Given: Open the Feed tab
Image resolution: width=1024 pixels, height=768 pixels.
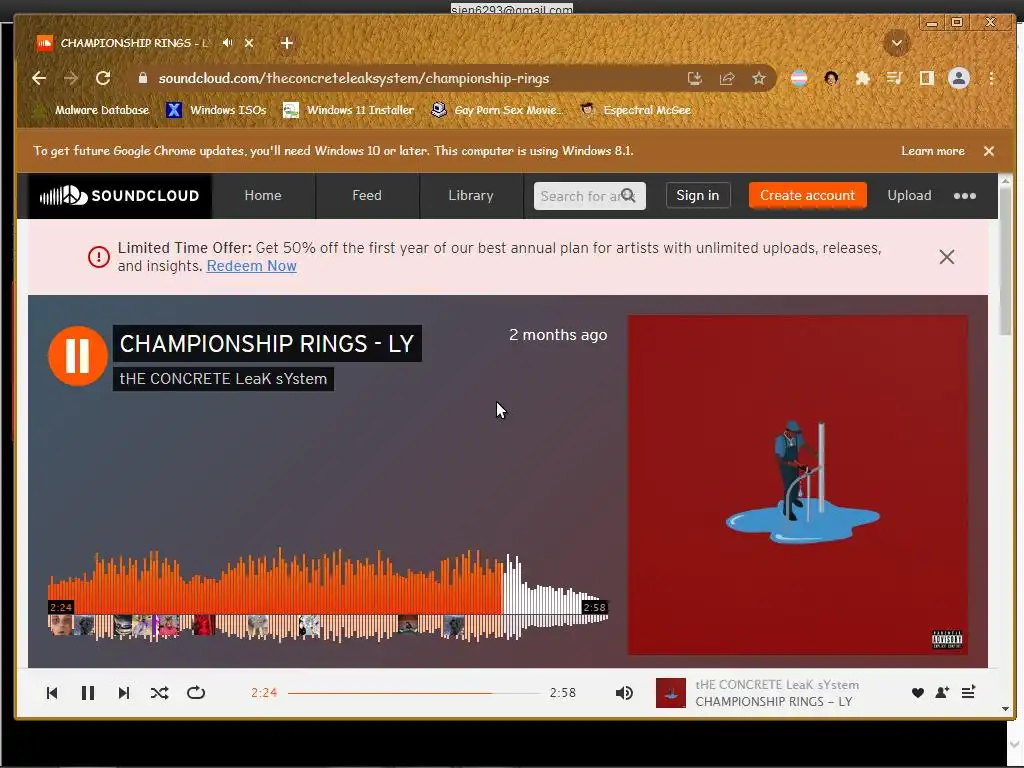Looking at the screenshot, I should [367, 195].
